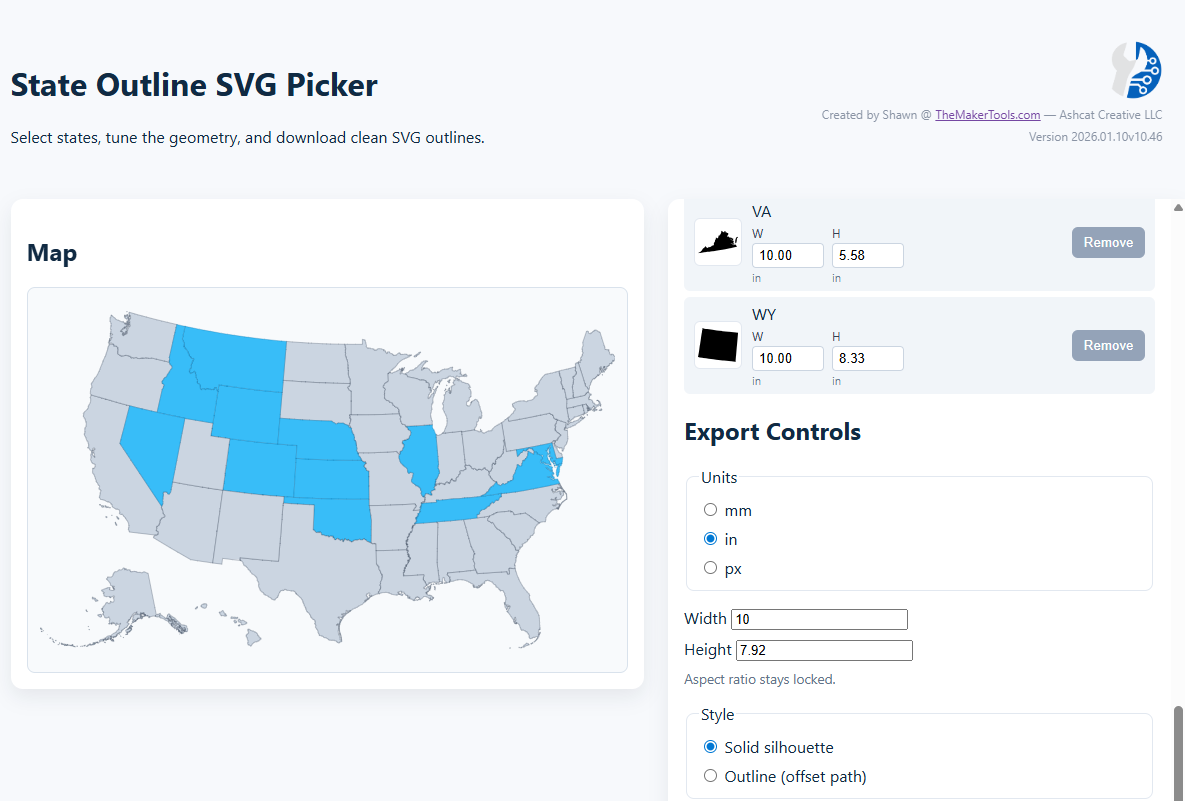The height and width of the screenshot is (801, 1185).
Task: Enable Outline (offset path) style
Action: tap(710, 775)
